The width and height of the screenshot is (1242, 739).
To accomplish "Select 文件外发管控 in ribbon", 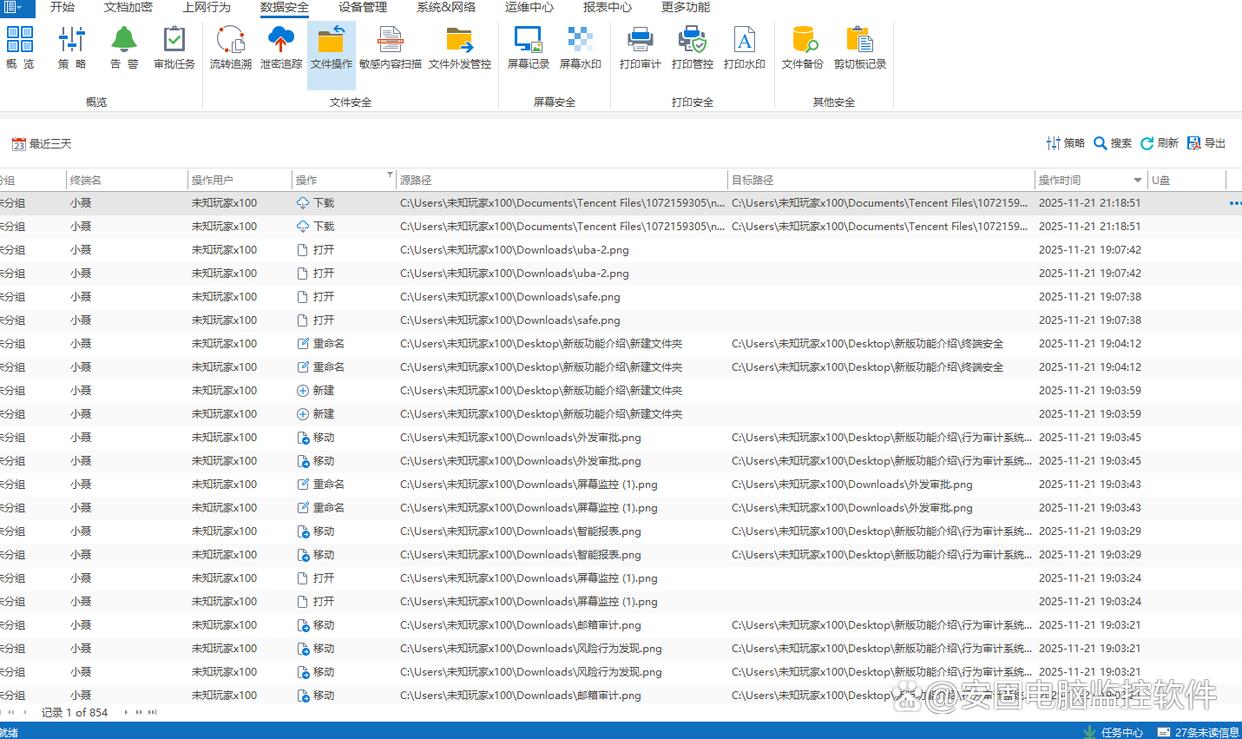I will point(459,47).
